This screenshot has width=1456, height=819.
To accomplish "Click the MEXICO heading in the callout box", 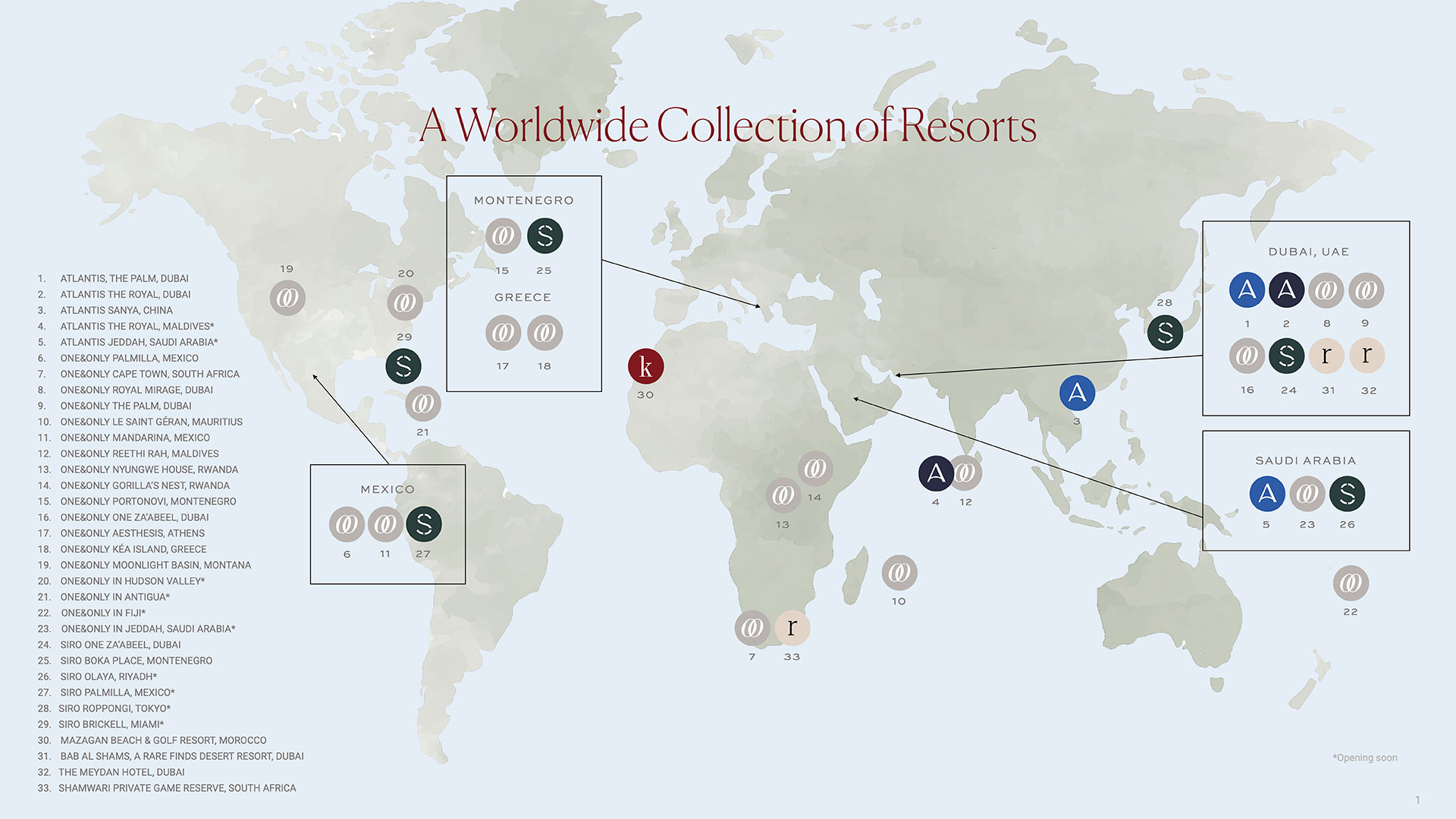I will point(388,489).
